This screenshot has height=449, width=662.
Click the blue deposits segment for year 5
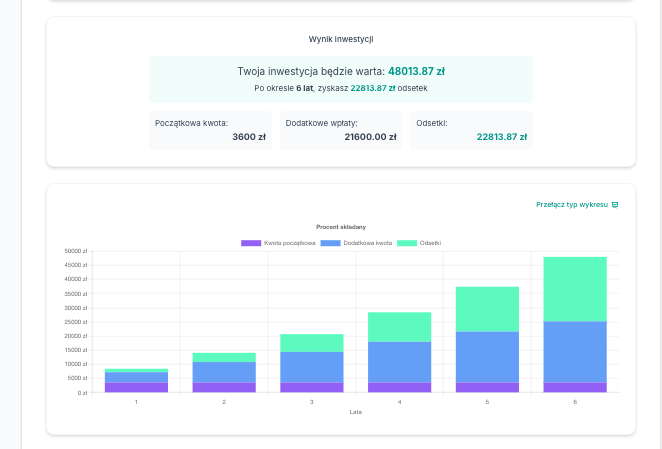tap(487, 357)
